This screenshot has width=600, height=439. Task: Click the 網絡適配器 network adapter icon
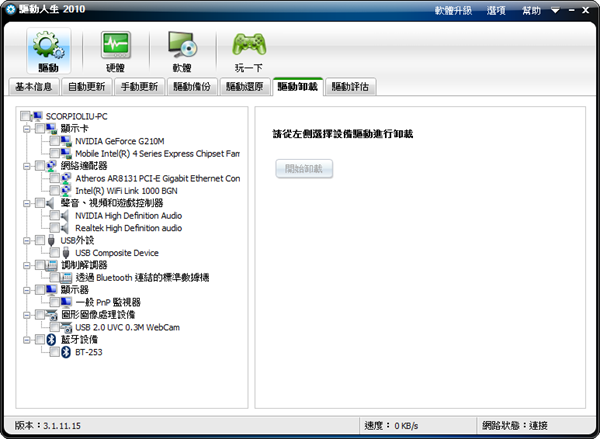(x=52, y=166)
